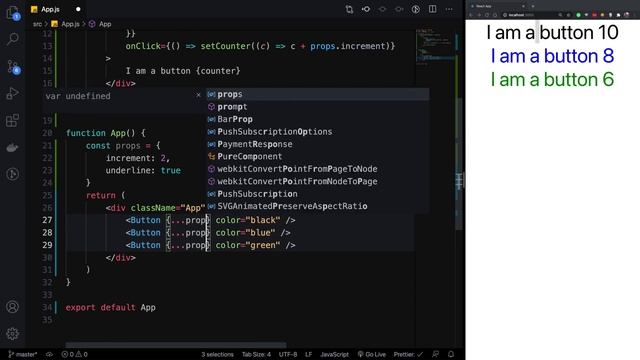Choose the 'PushSubscriptionOptions' suggestion

click(318, 132)
